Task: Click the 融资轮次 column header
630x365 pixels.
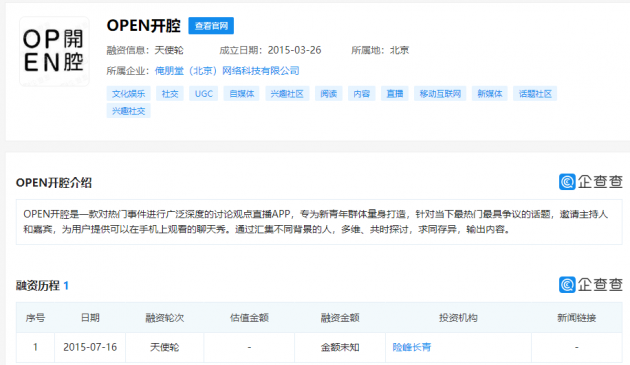Action: (165, 318)
